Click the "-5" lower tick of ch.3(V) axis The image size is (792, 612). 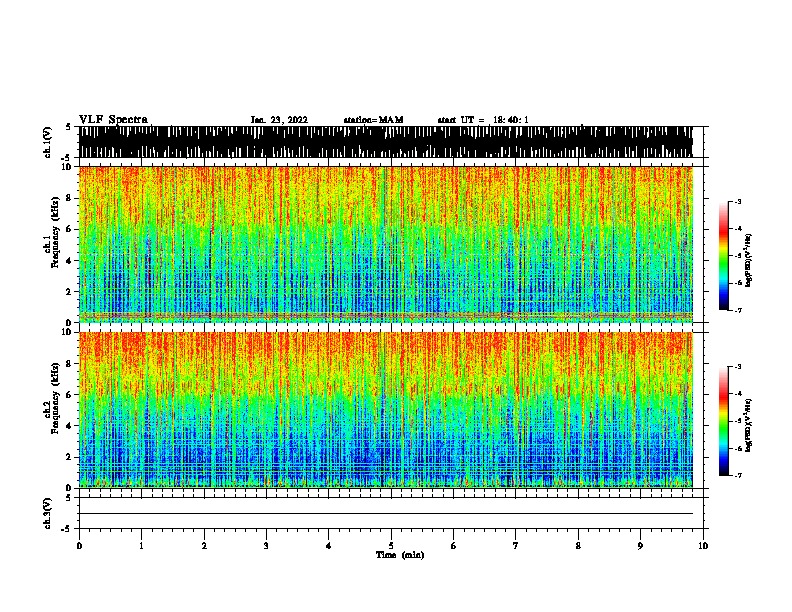(67, 529)
